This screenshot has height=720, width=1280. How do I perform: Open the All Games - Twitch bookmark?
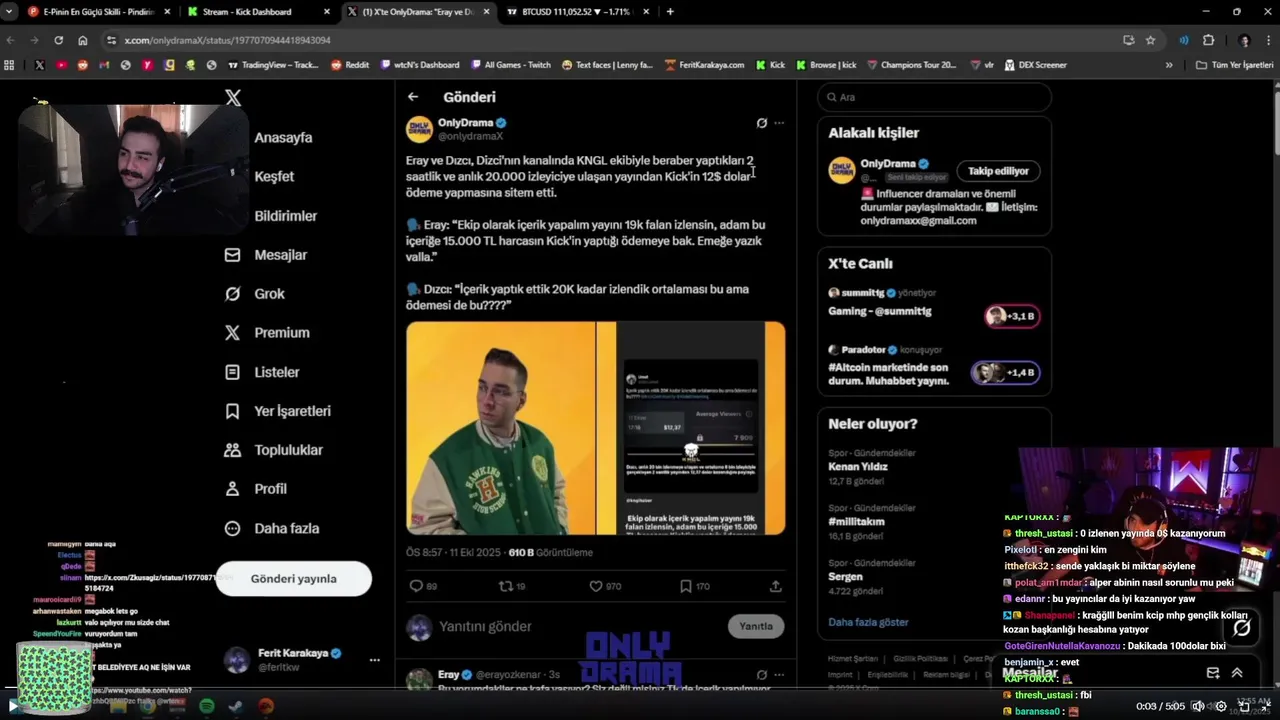click(509, 65)
